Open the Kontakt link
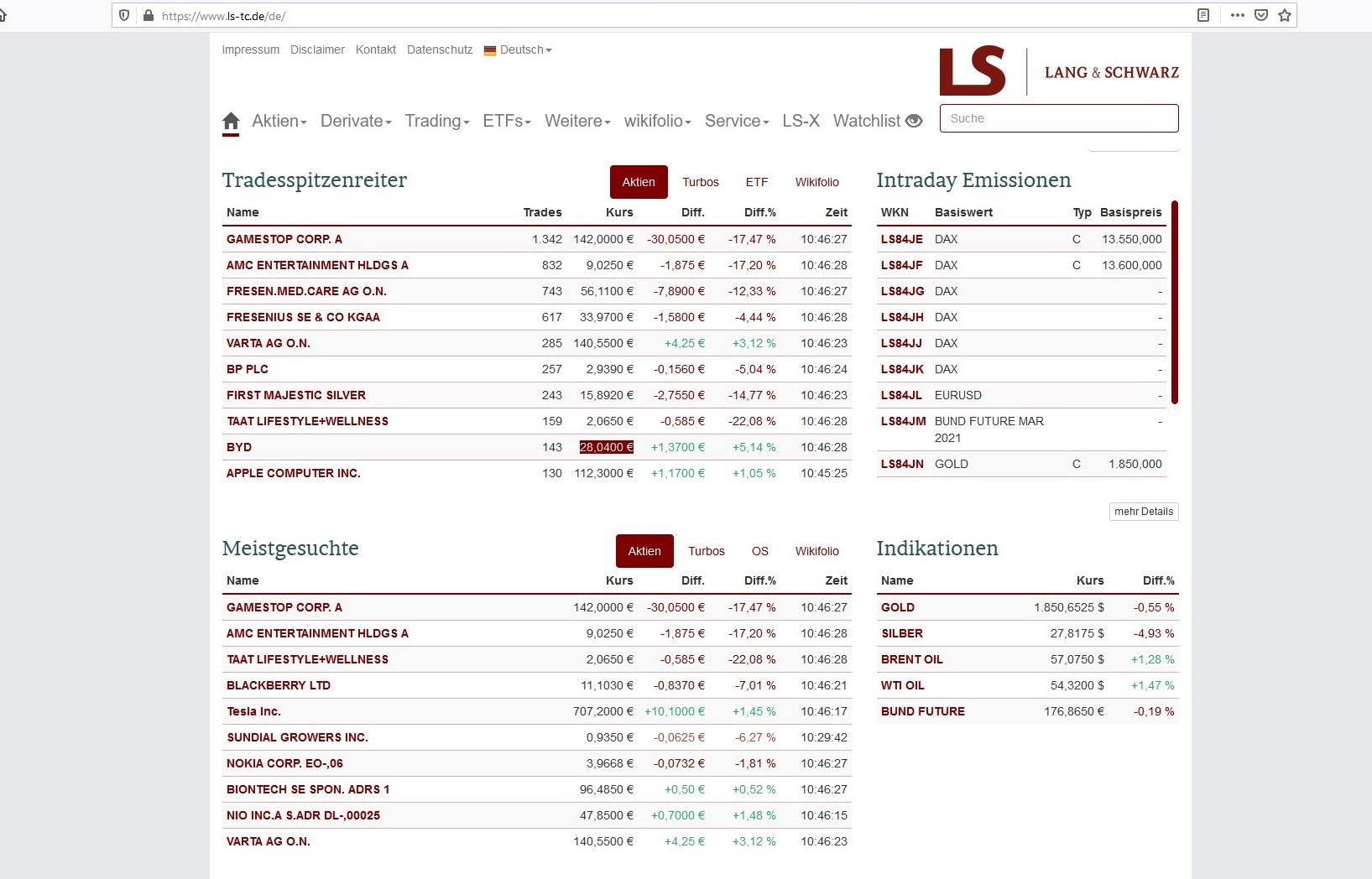 click(x=376, y=49)
